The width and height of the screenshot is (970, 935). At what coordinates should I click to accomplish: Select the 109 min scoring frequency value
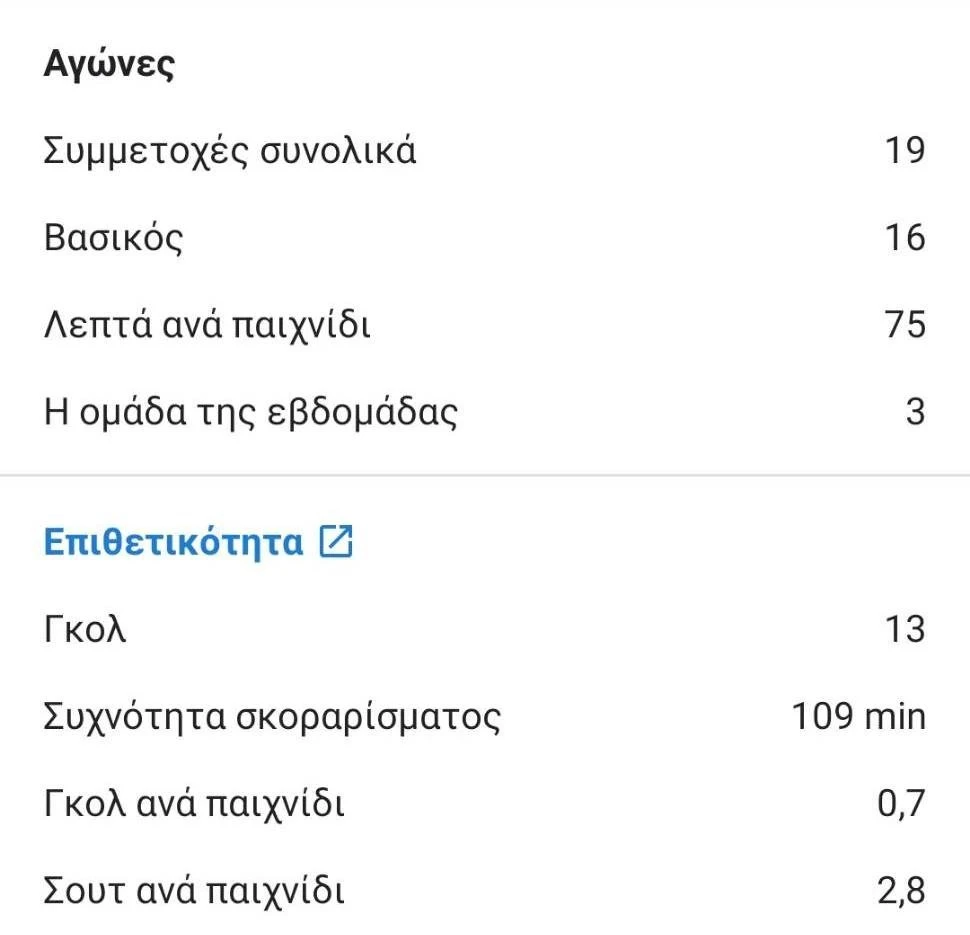(857, 715)
